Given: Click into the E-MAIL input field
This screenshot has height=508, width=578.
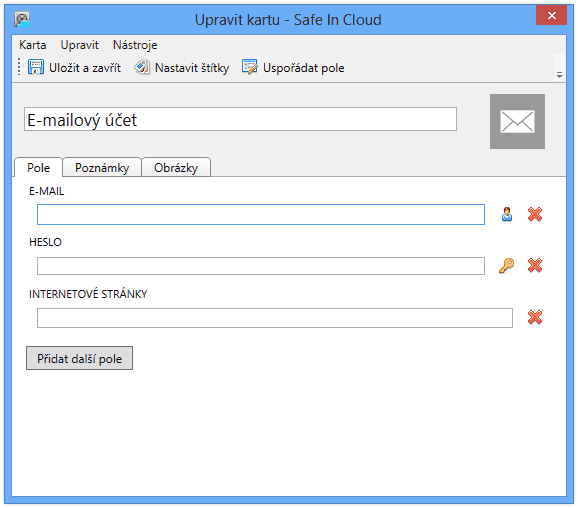Looking at the screenshot, I should pyautogui.click(x=261, y=214).
